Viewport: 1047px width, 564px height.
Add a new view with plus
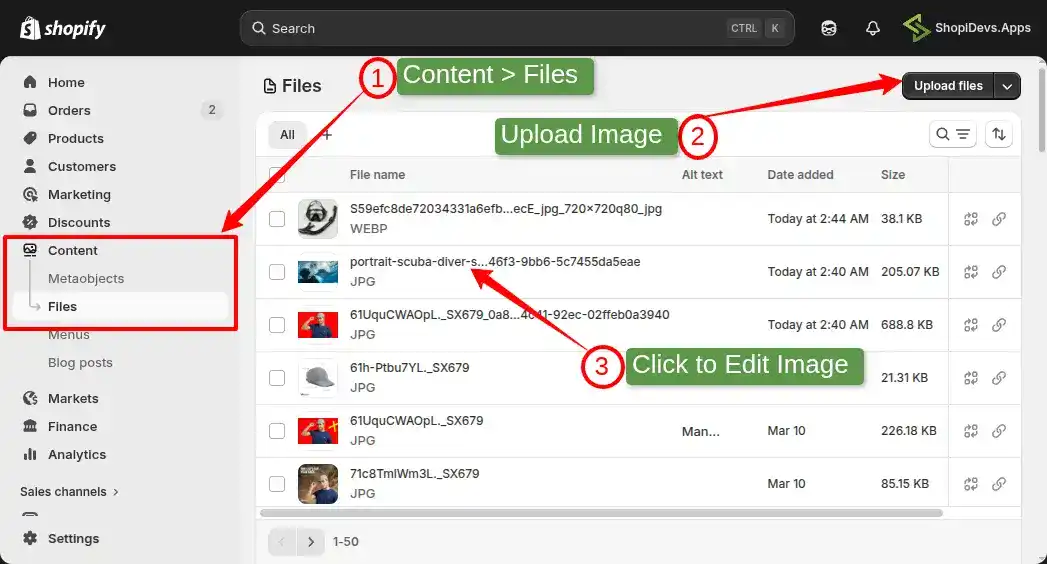click(x=327, y=135)
